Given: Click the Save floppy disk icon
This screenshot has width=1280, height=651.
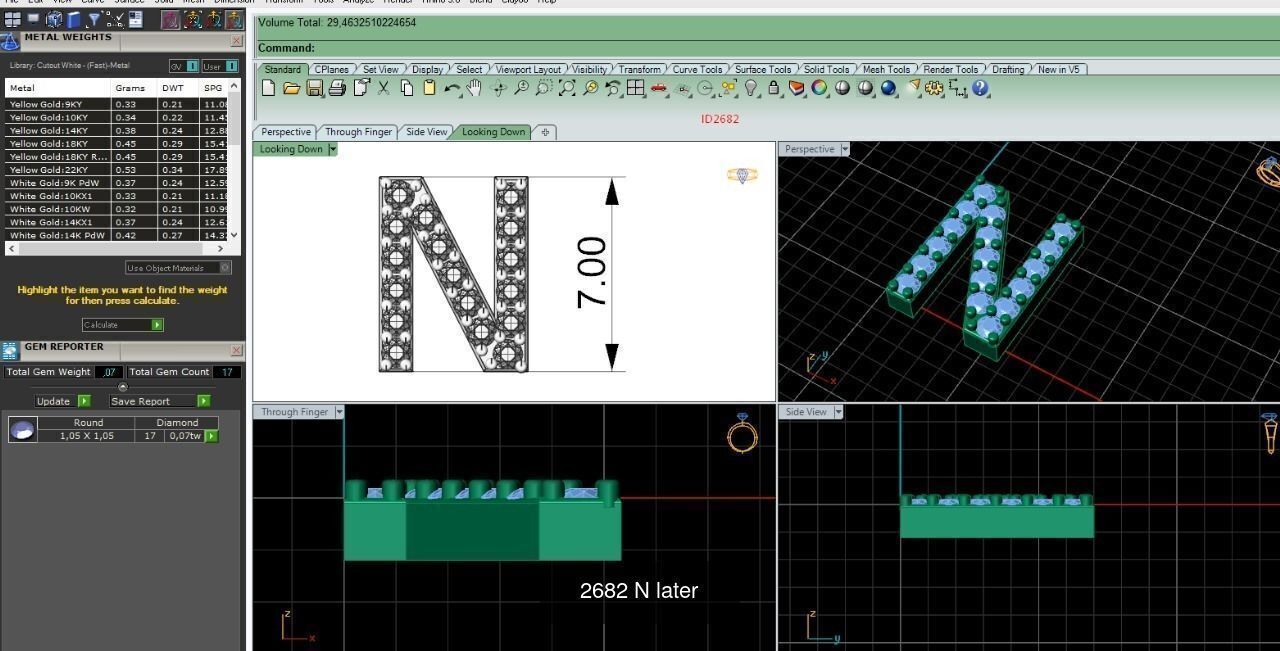Looking at the screenshot, I should (314, 88).
